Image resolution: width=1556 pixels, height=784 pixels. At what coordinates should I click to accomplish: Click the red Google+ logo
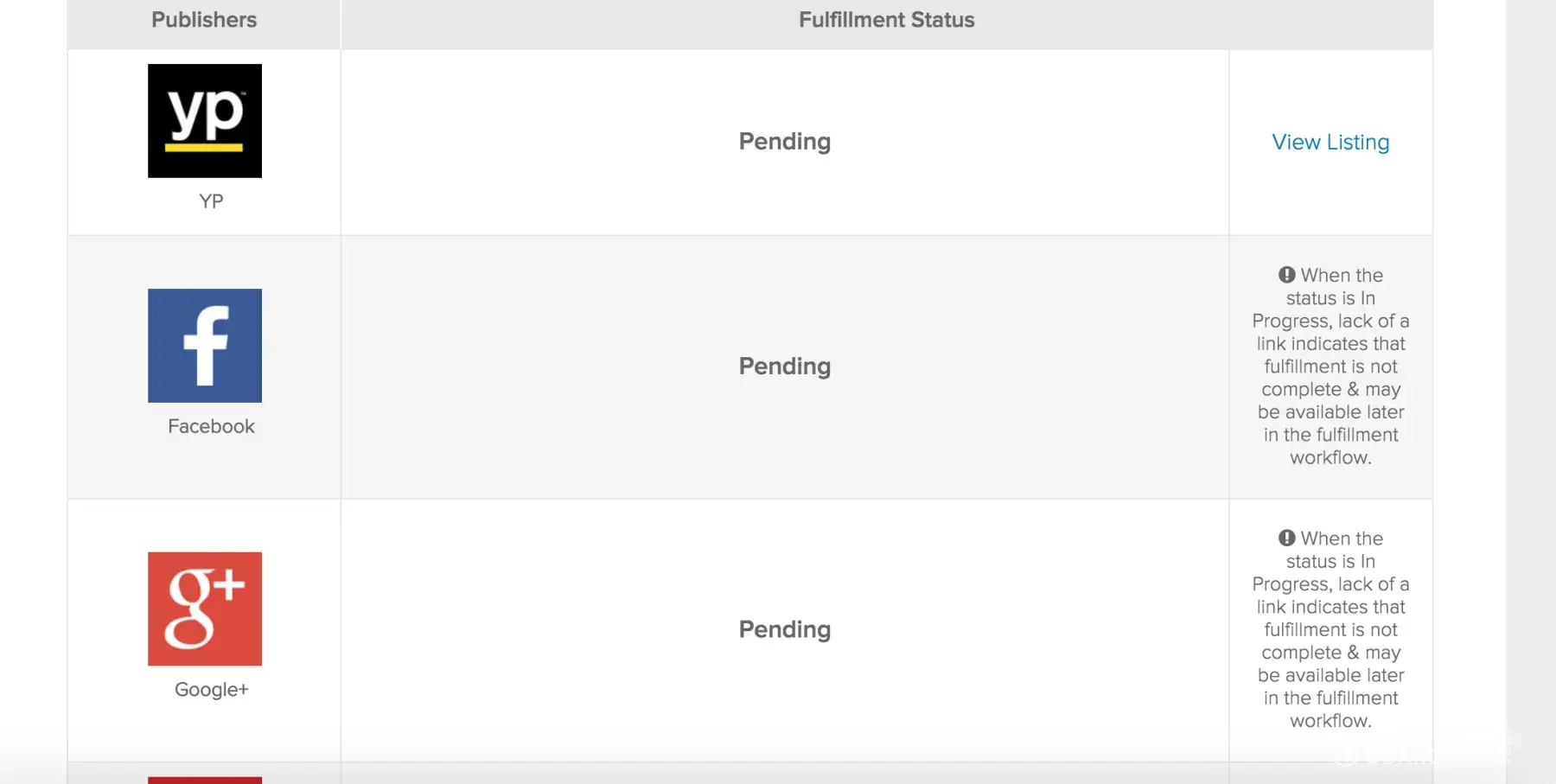click(205, 609)
